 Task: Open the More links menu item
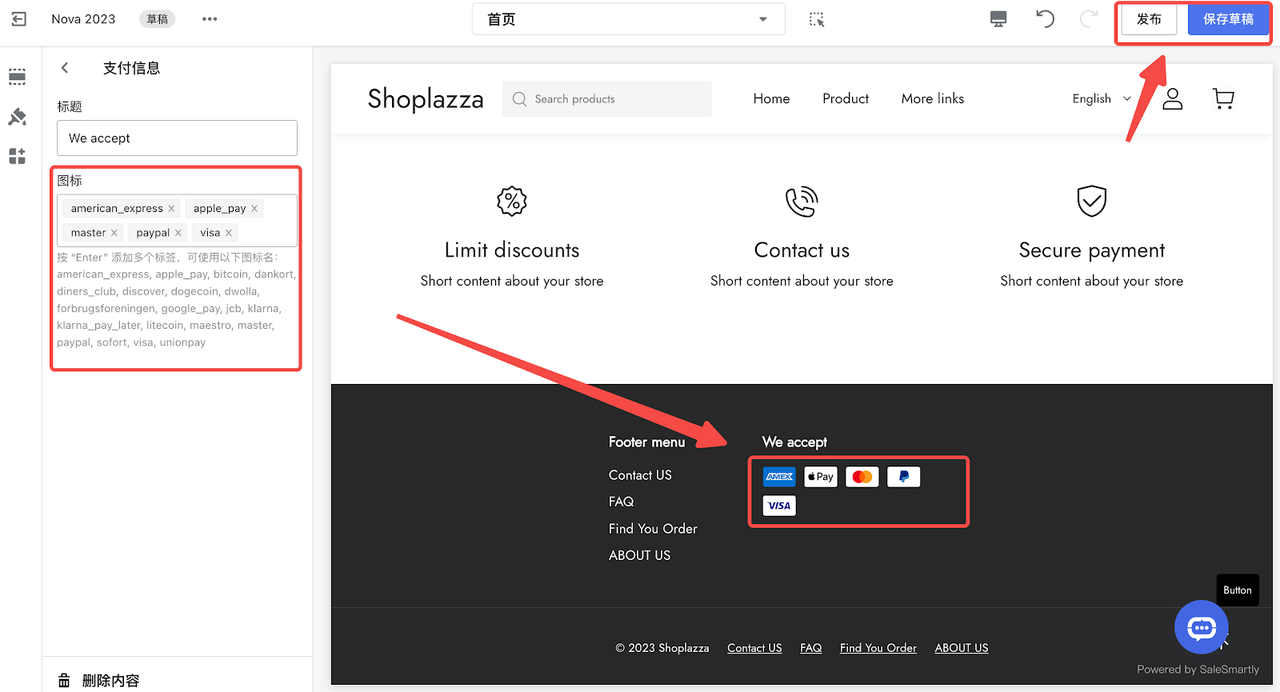pyautogui.click(x=932, y=99)
